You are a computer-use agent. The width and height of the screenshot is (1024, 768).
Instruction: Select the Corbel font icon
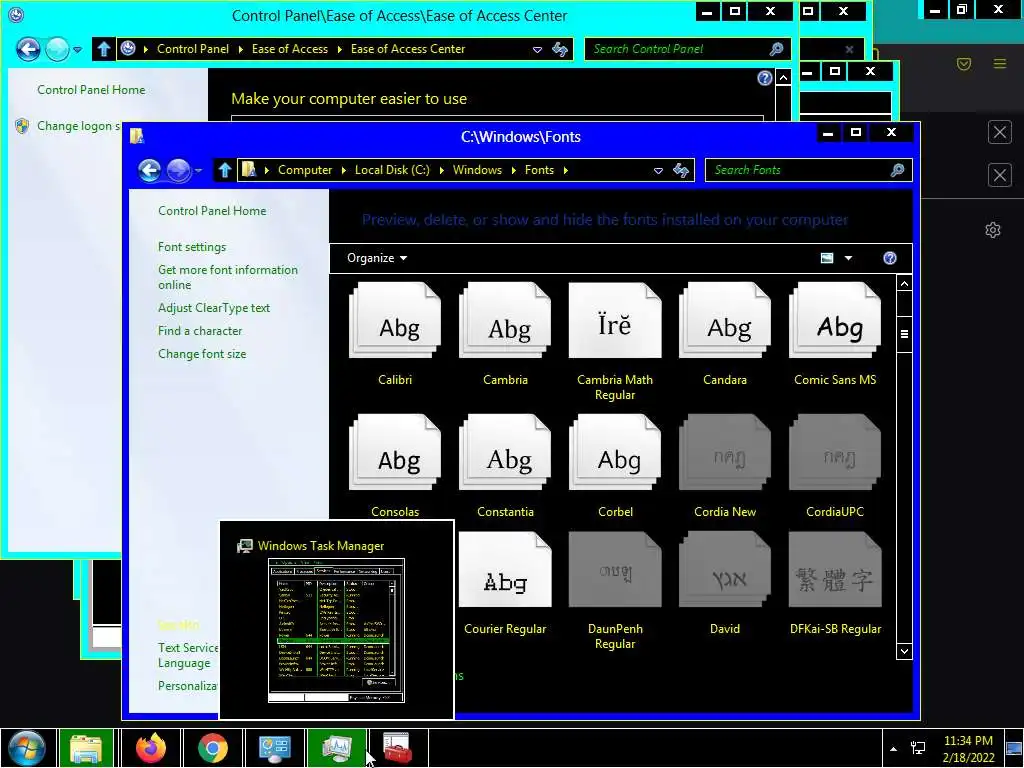(x=615, y=452)
